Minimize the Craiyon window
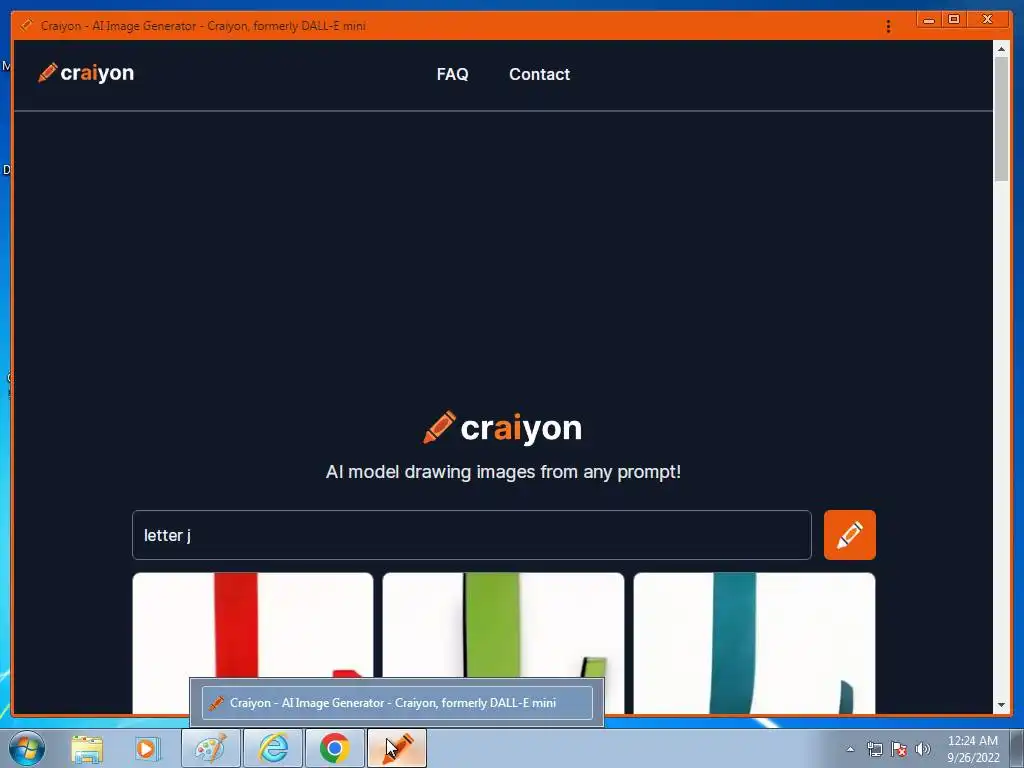 point(929,20)
